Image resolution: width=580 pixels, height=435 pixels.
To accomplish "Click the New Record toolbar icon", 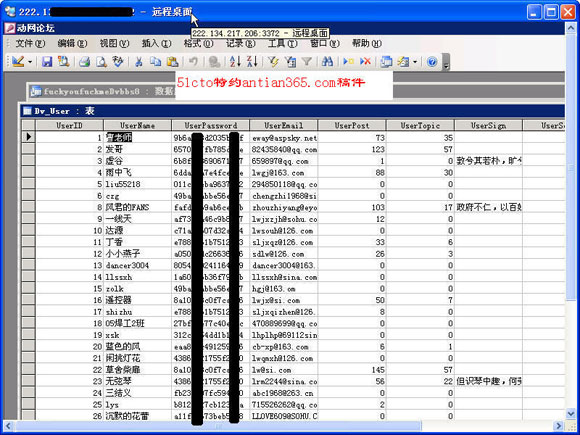I will [x=348, y=61].
